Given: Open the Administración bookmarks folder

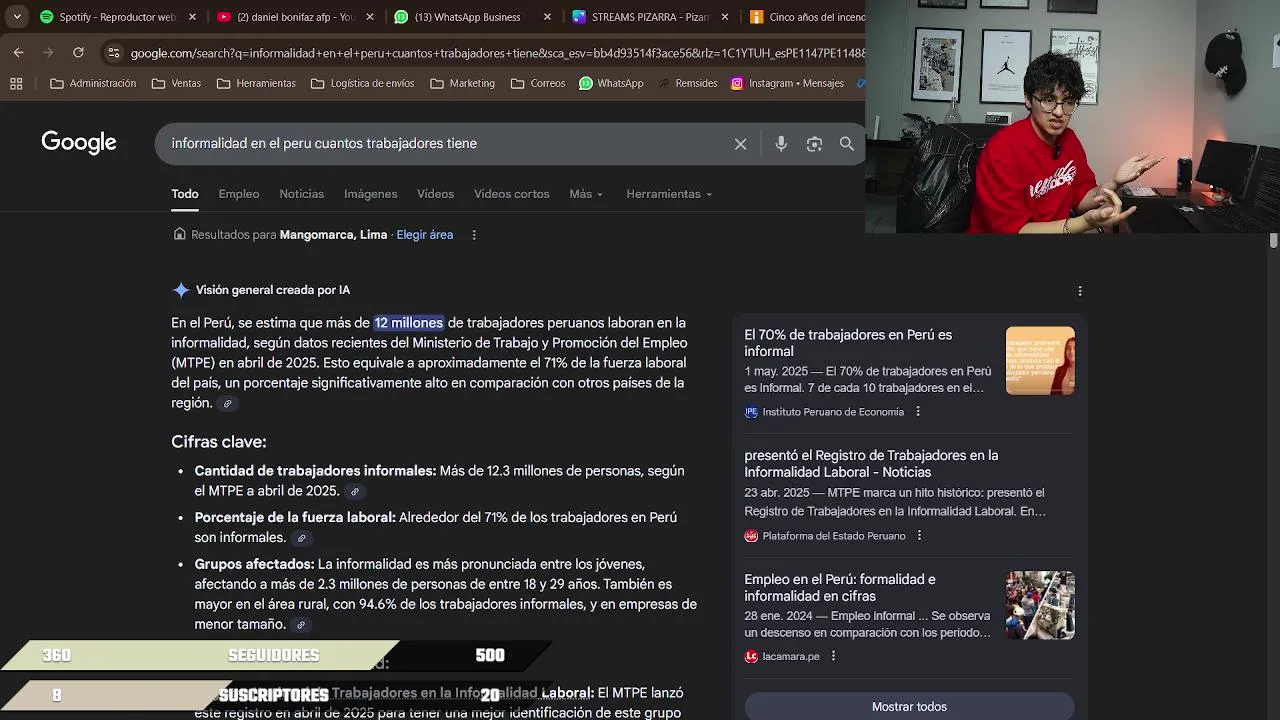Looking at the screenshot, I should [93, 84].
